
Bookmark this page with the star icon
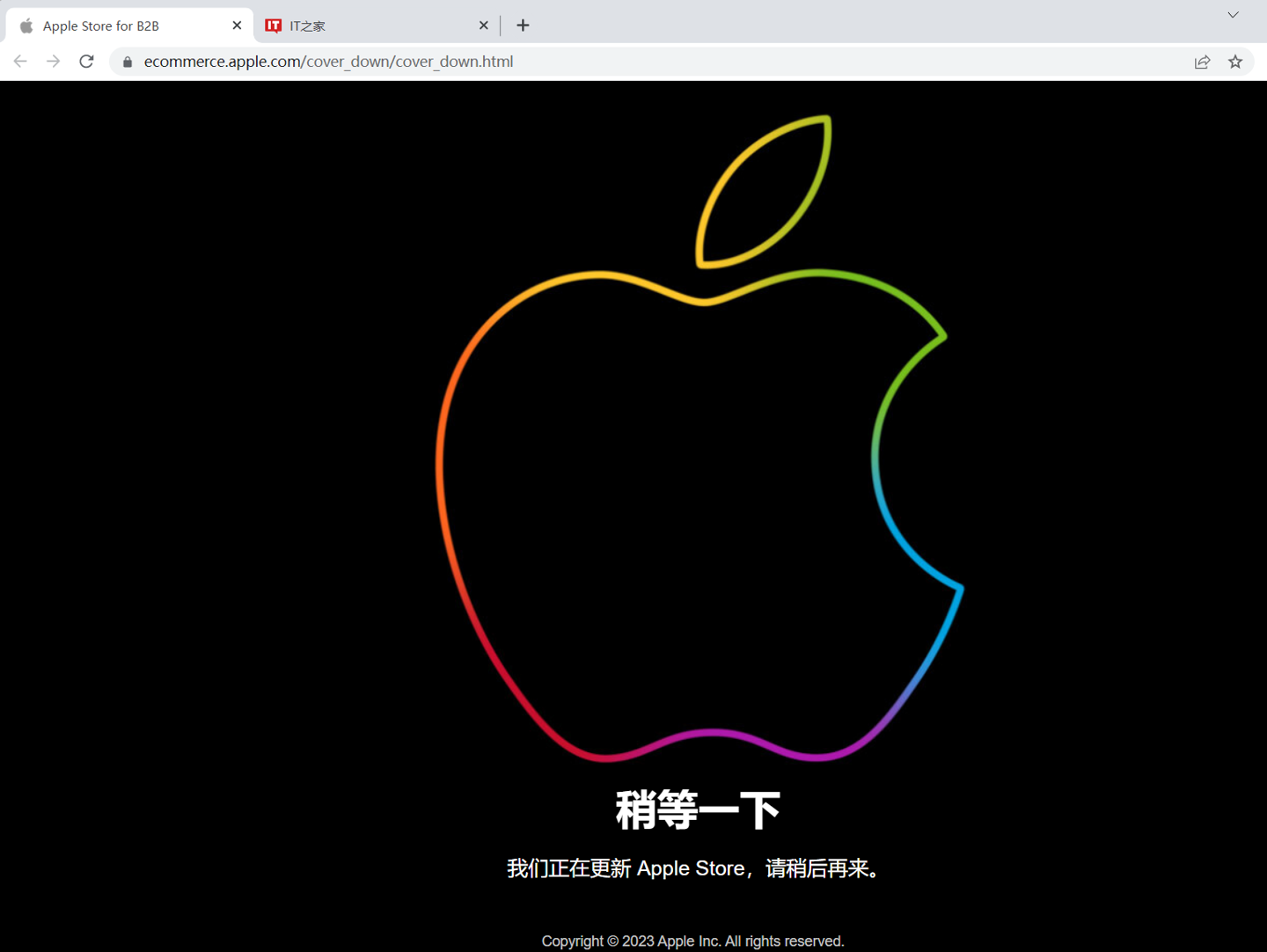point(1235,62)
